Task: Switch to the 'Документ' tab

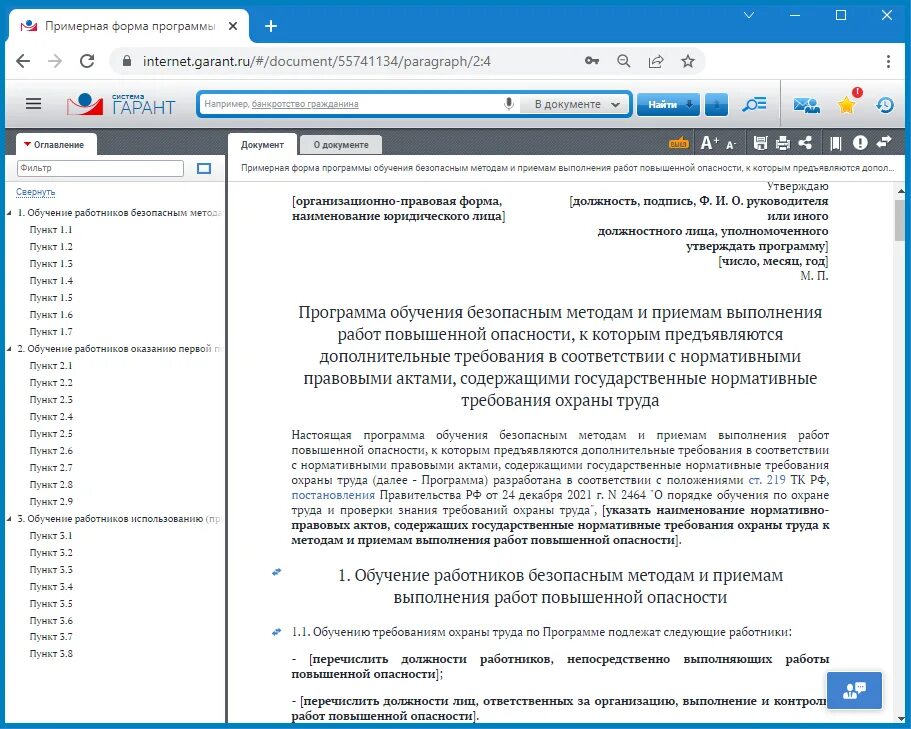Action: click(262, 145)
